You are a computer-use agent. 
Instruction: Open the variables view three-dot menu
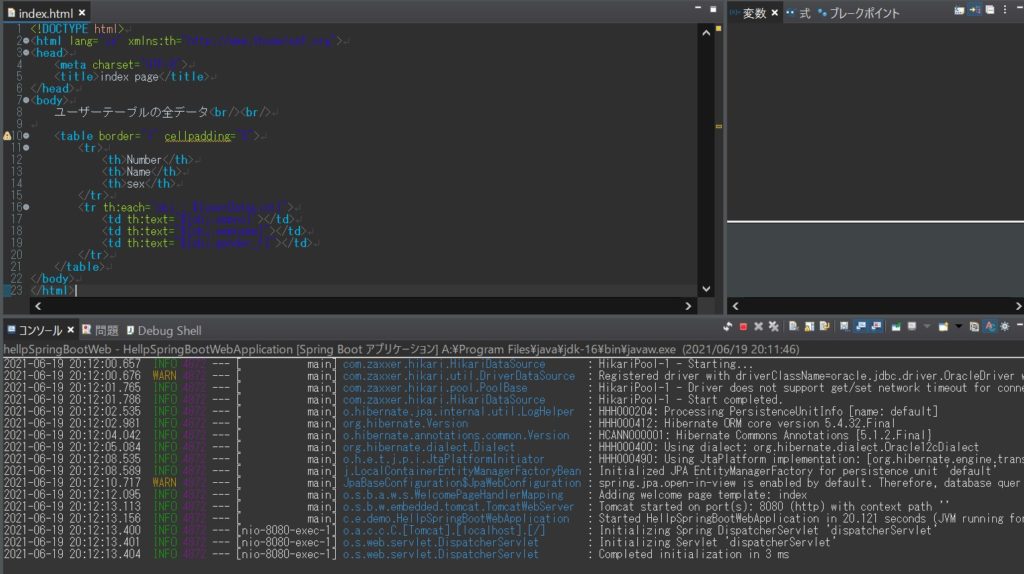tap(1004, 11)
